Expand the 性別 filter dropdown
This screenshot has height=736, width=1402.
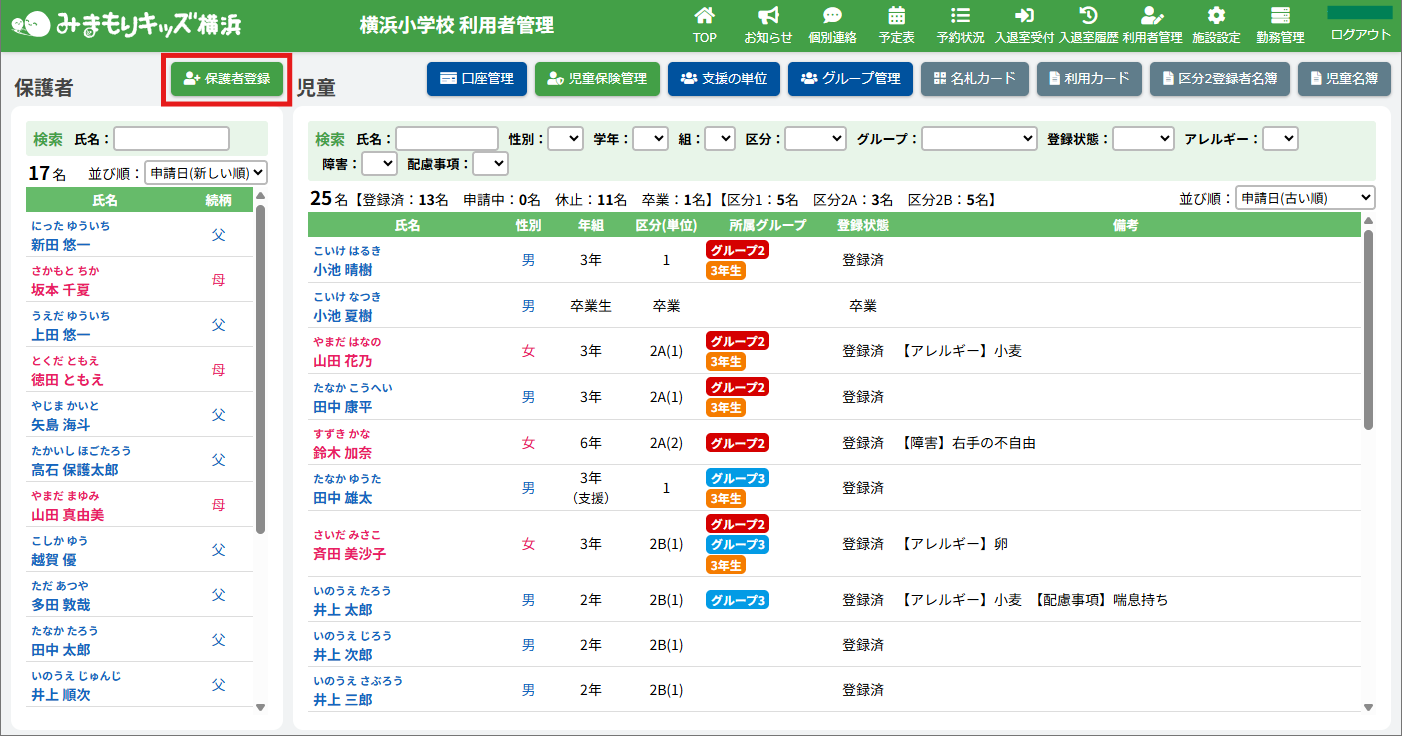(x=565, y=139)
